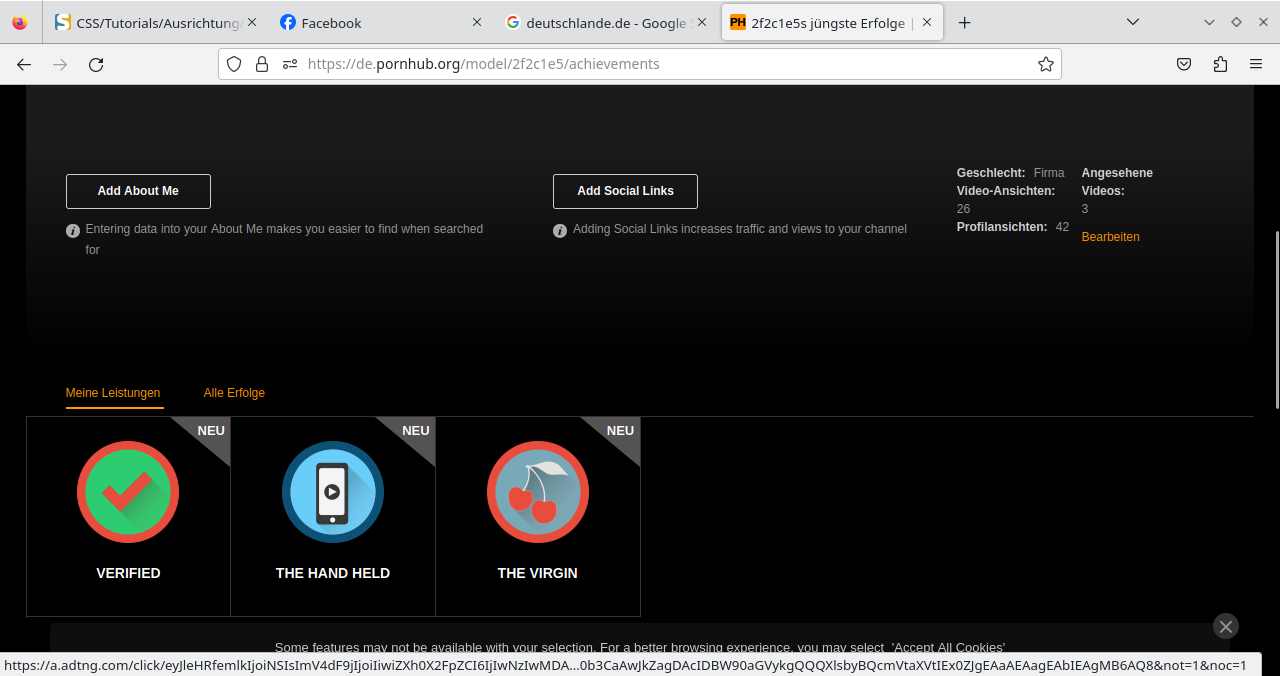
Task: Open the tracking protection shield icon
Action: [x=234, y=64]
